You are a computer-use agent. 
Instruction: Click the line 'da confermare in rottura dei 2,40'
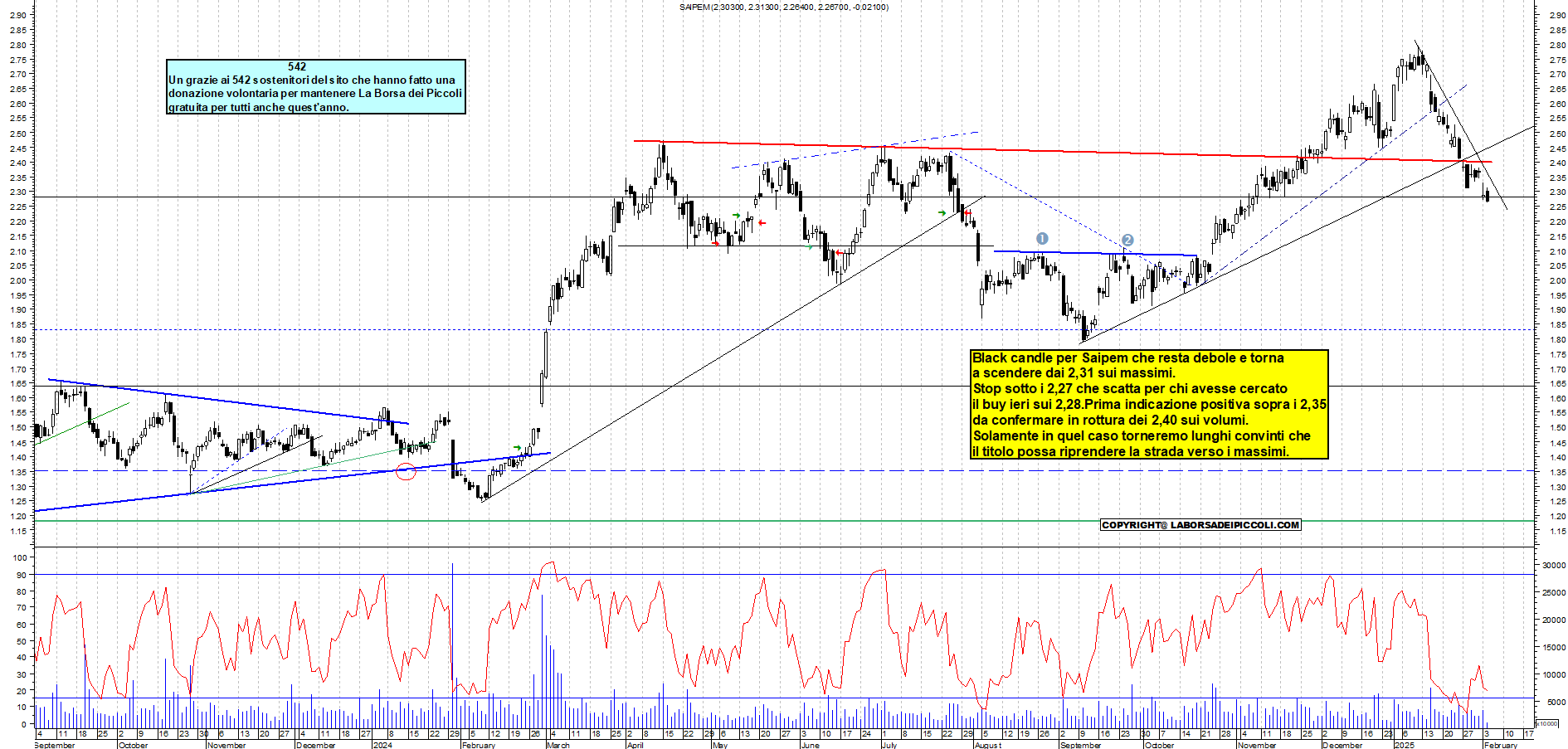(x=1111, y=420)
